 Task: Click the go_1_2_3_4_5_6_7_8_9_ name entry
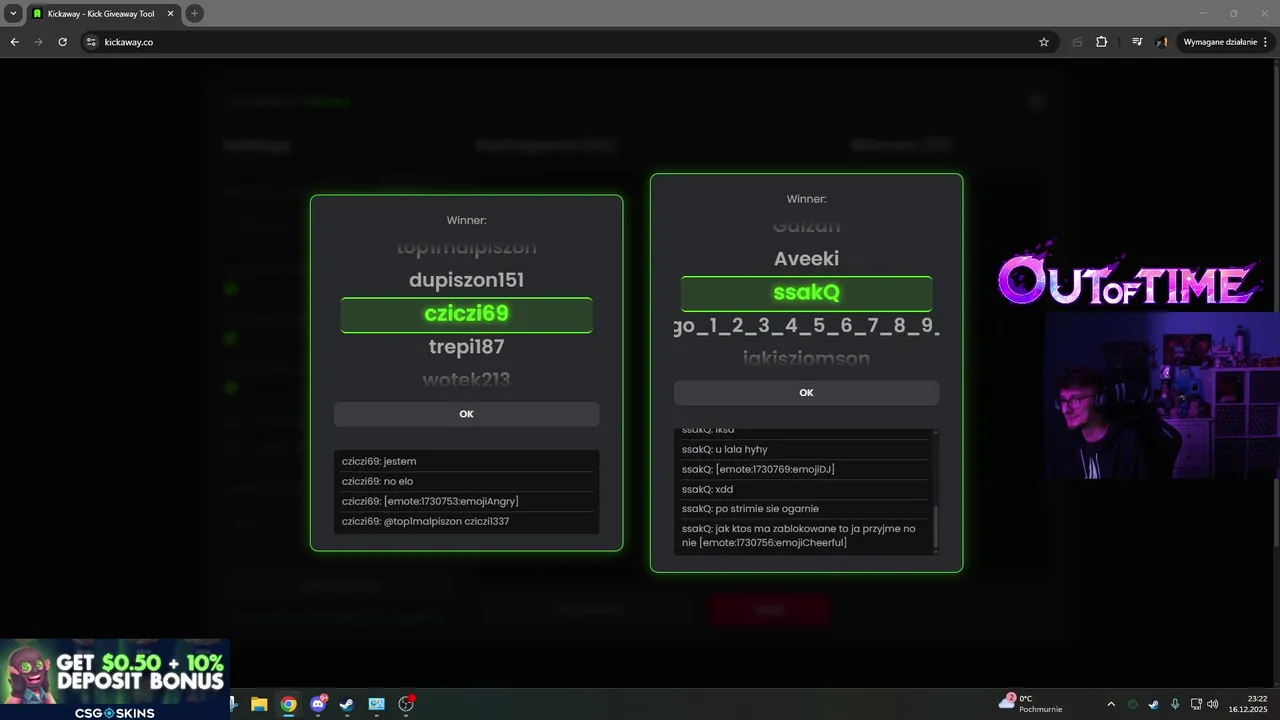pos(806,326)
